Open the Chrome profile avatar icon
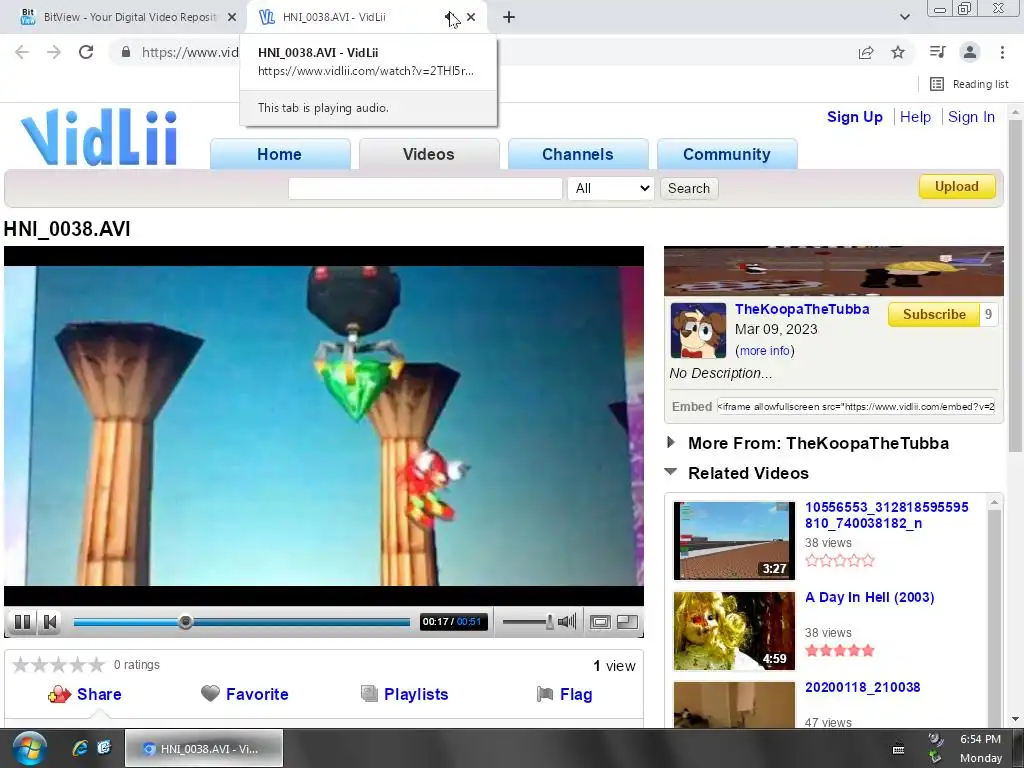The image size is (1024, 768). coord(970,52)
